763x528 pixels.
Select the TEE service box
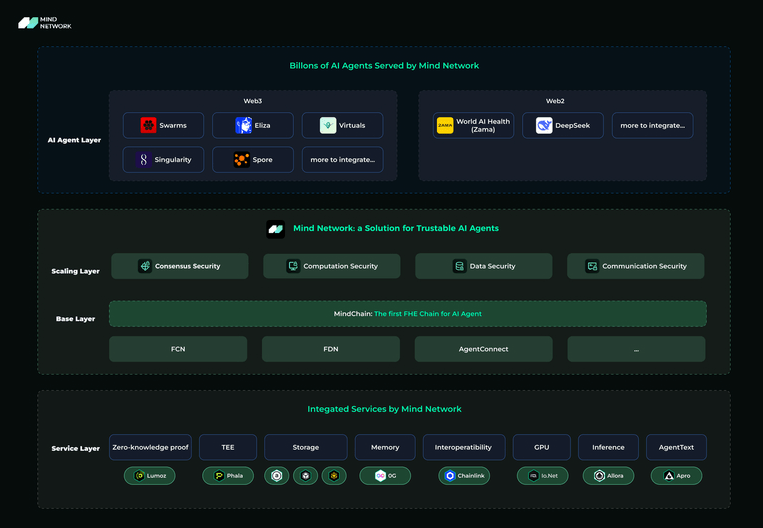(228, 447)
